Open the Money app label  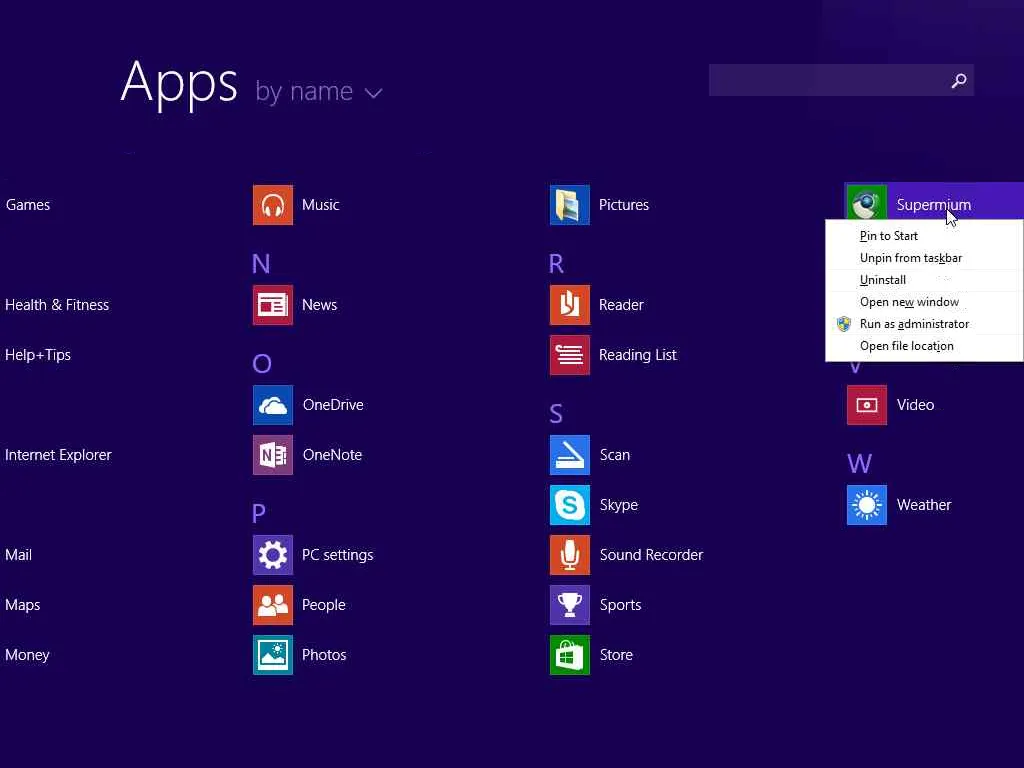click(x=27, y=655)
